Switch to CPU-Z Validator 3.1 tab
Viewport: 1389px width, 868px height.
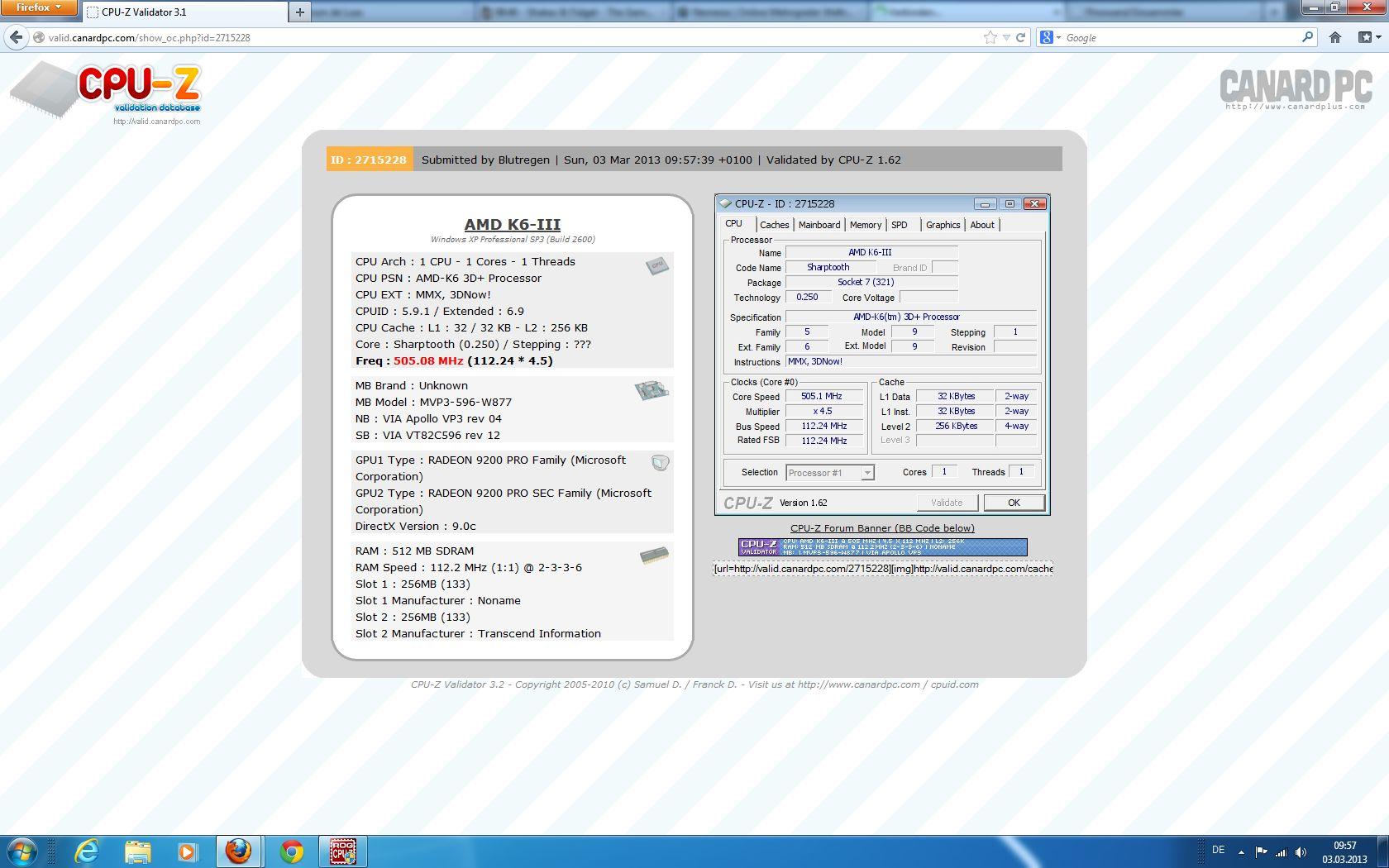click(184, 12)
